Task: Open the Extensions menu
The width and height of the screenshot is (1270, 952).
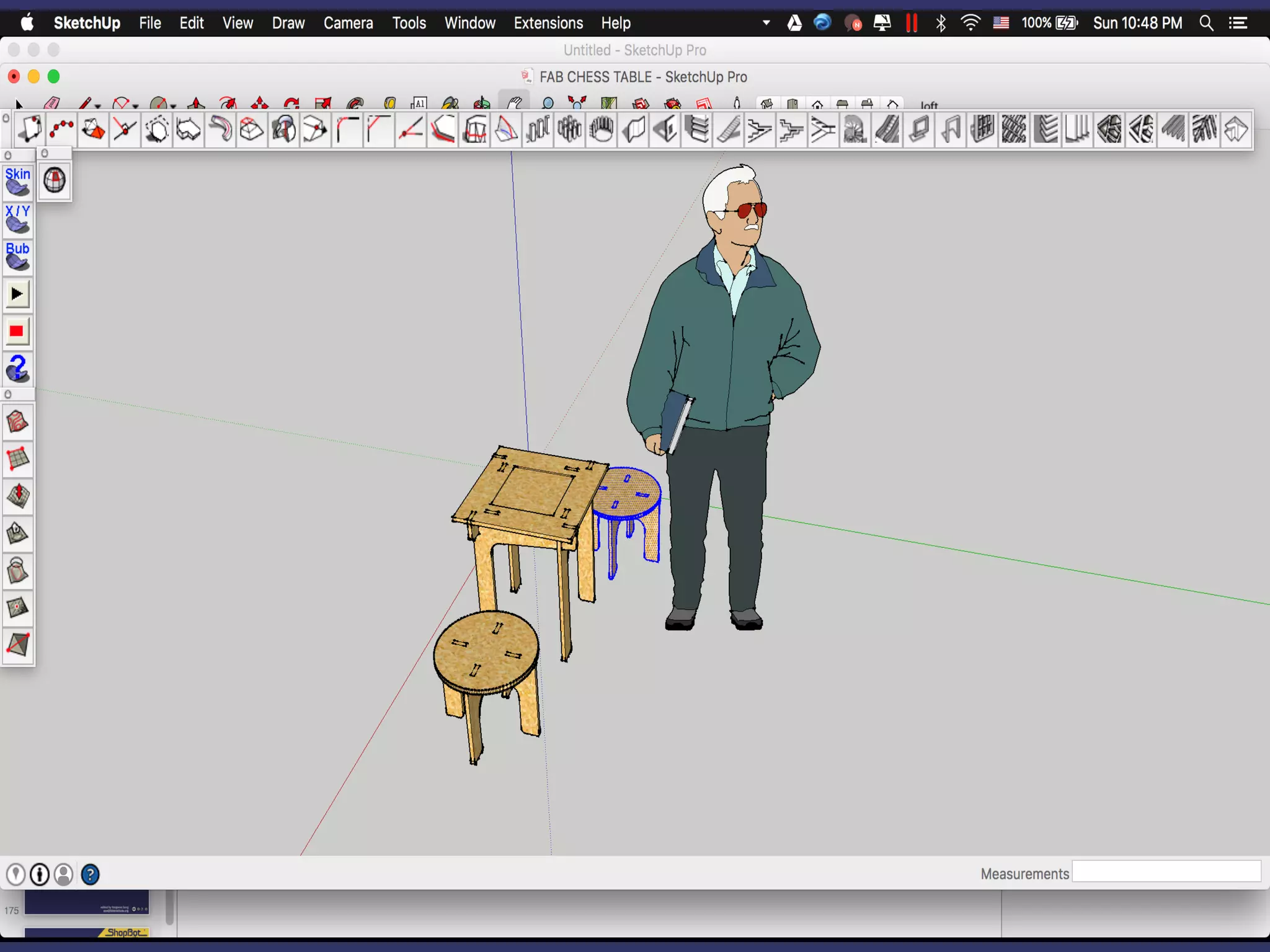Action: 548,23
